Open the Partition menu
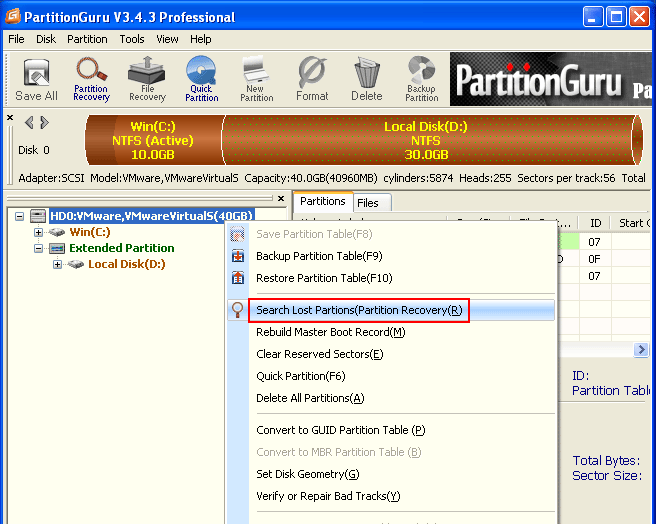This screenshot has width=656, height=524. pyautogui.click(x=87, y=39)
